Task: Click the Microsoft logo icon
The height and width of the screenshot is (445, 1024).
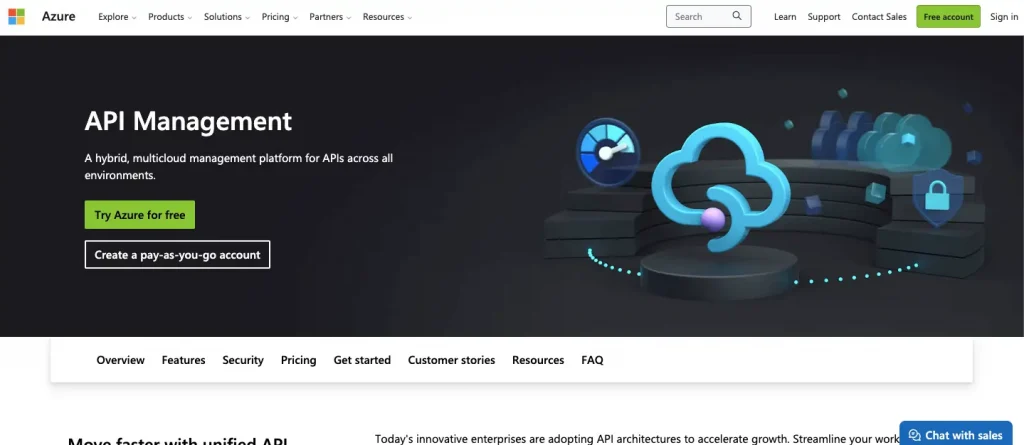Action: (x=16, y=16)
